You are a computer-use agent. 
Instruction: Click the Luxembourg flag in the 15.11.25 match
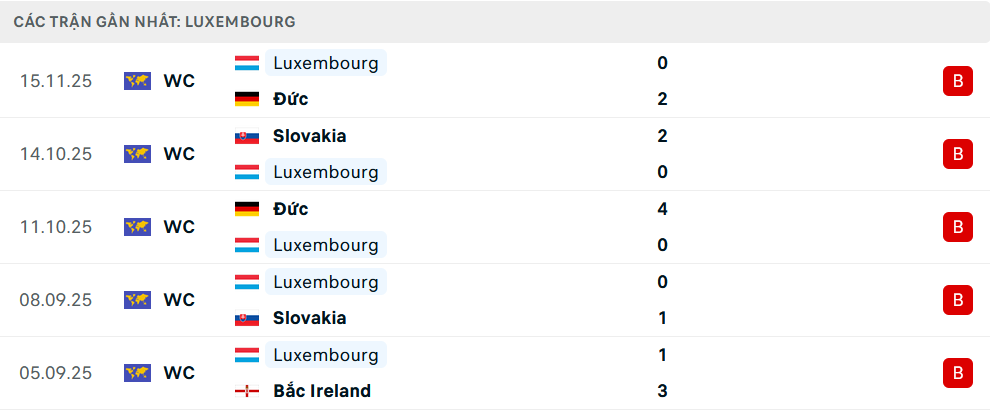(x=247, y=63)
